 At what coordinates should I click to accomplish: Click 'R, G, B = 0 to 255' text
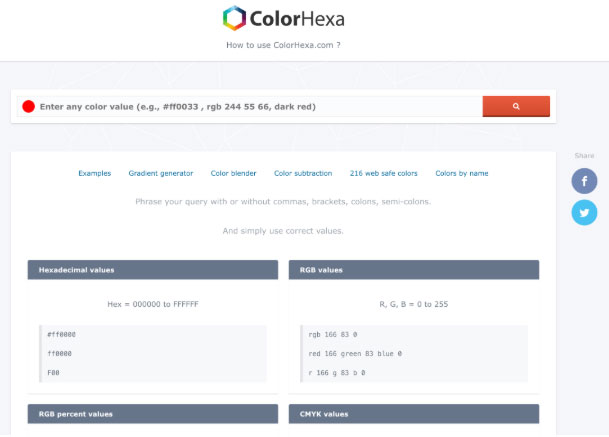click(x=414, y=304)
